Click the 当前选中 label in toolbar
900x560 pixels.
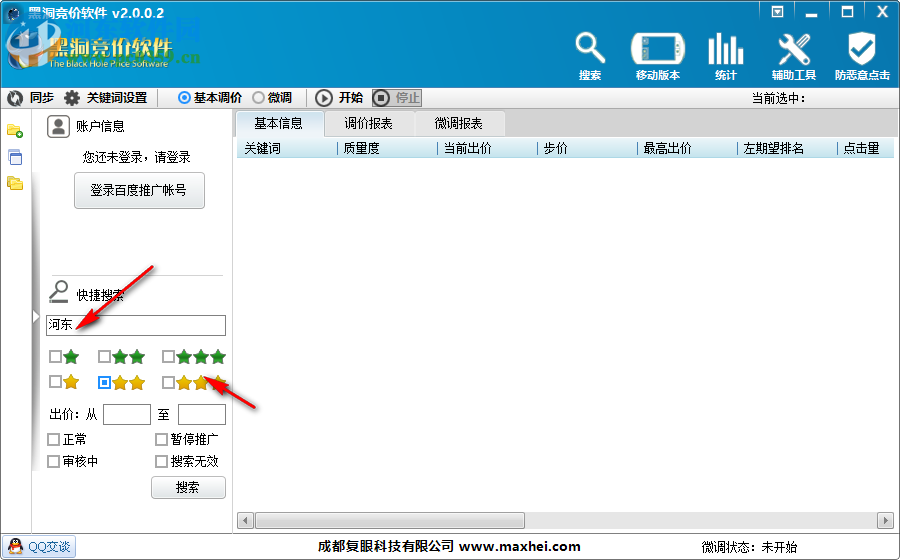778,99
